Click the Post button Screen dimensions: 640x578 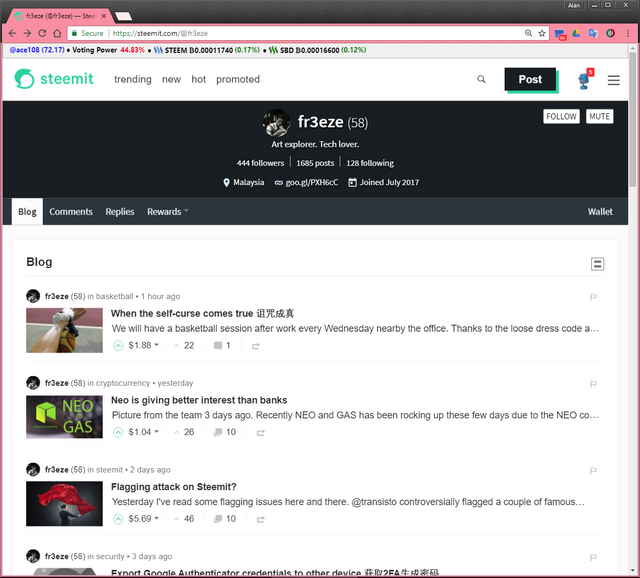[530, 79]
